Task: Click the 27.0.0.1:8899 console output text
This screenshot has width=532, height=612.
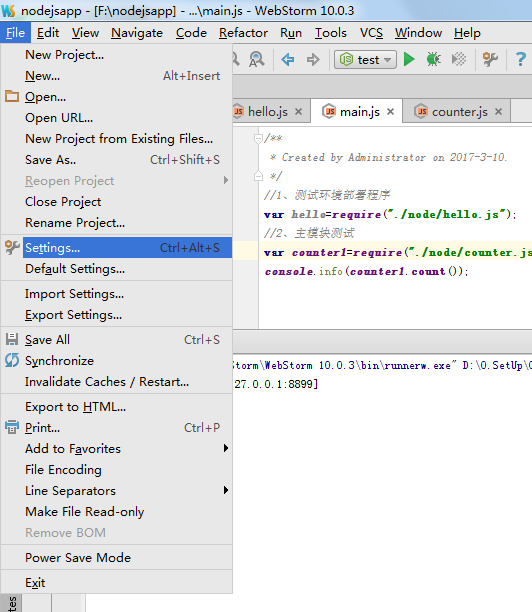Action: (x=276, y=384)
